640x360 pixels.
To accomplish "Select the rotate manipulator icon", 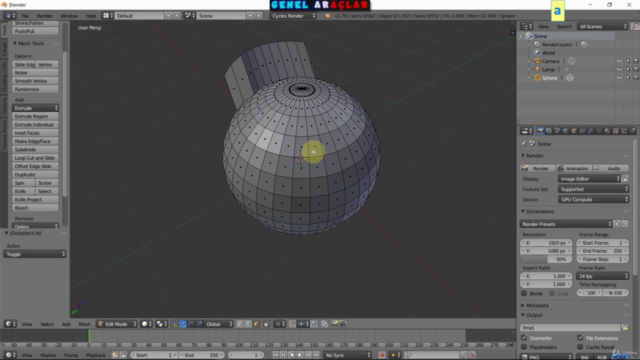I will click(x=191, y=324).
